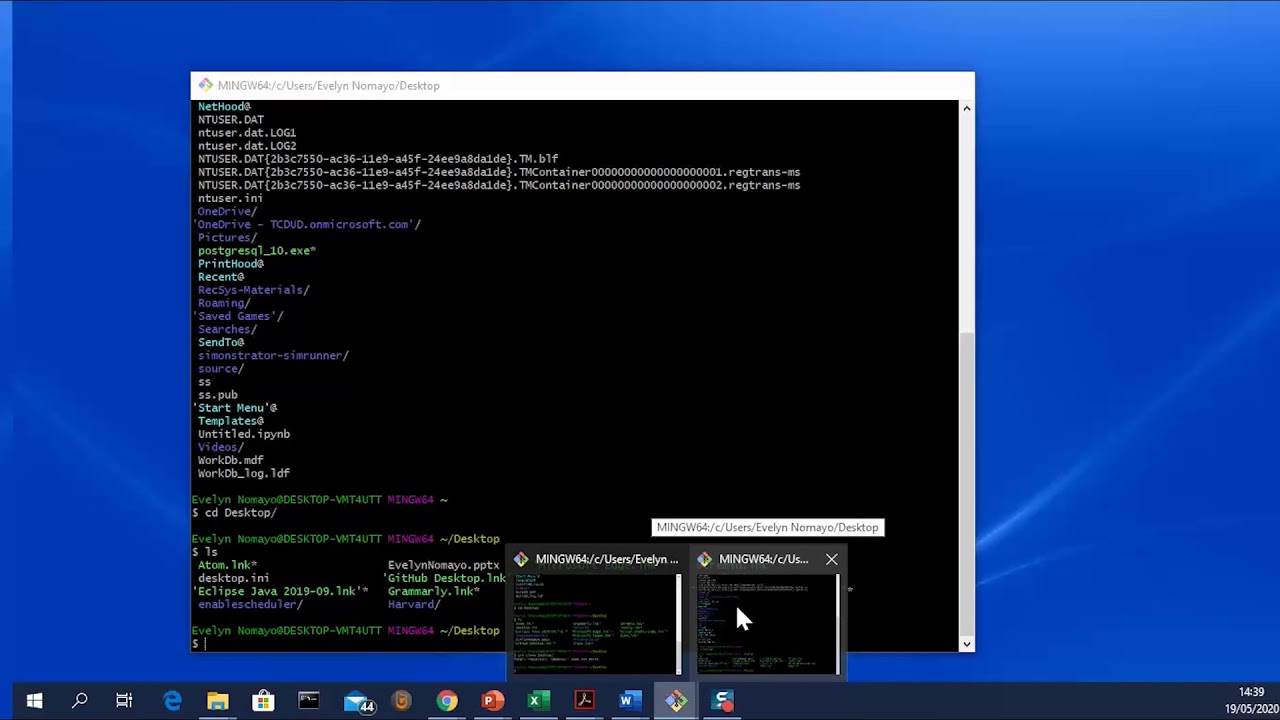The image size is (1280, 720).
Task: Open Mail app showing 44 badge
Action: 358,701
